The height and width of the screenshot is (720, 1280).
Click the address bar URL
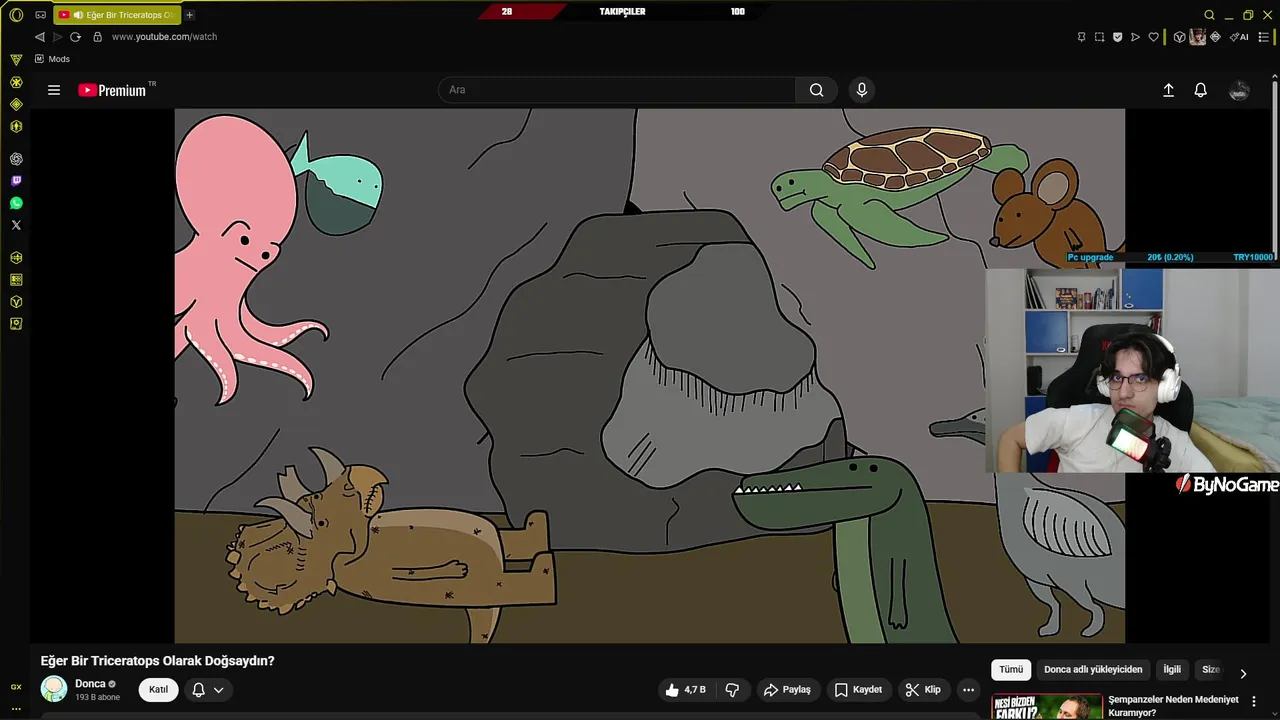(164, 37)
